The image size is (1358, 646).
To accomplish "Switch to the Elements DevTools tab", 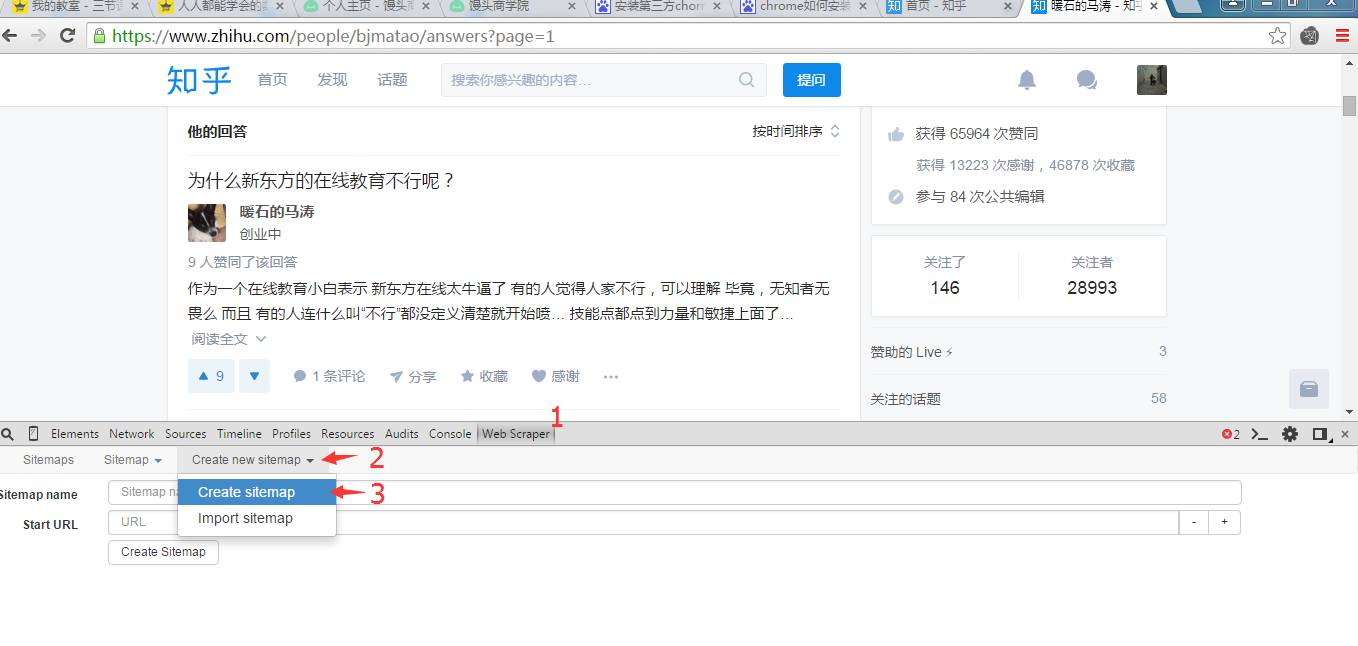I will tap(75, 434).
